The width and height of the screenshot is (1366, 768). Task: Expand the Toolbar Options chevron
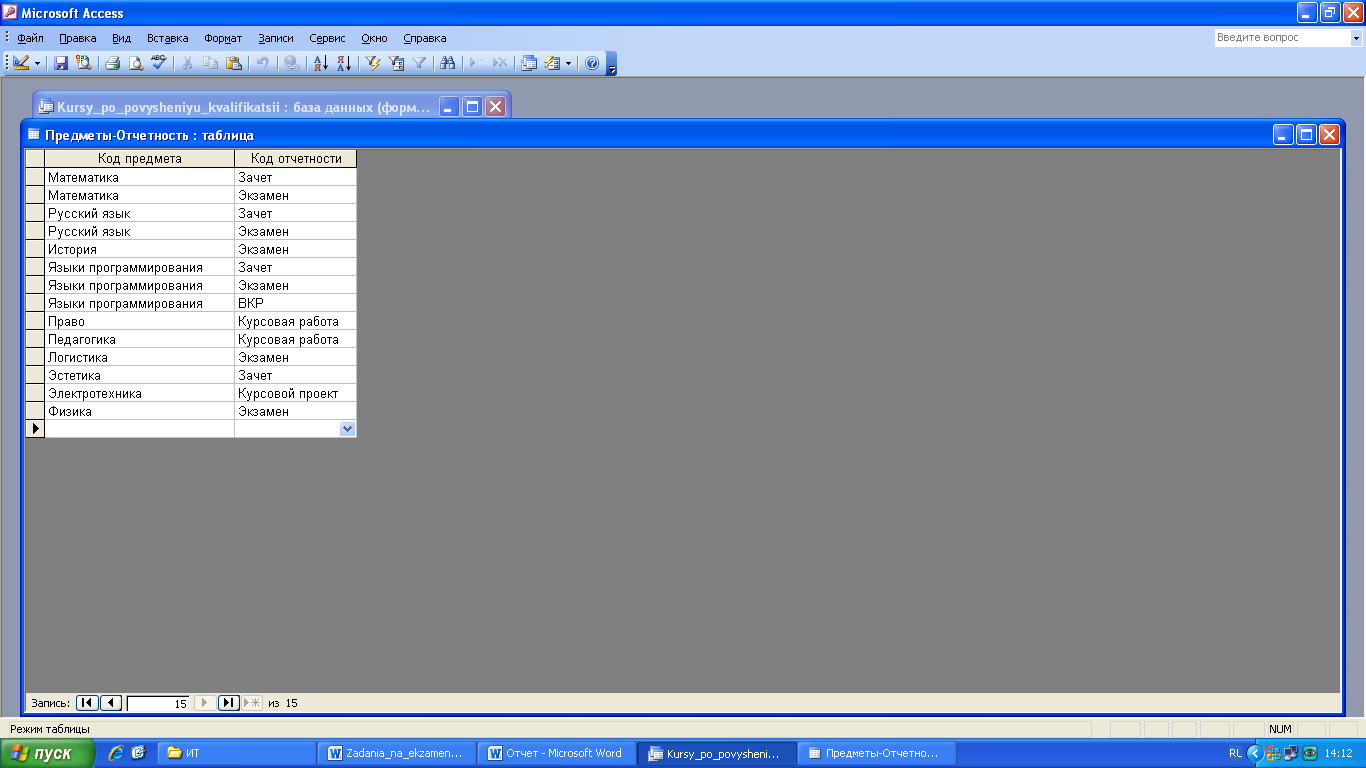(612, 64)
